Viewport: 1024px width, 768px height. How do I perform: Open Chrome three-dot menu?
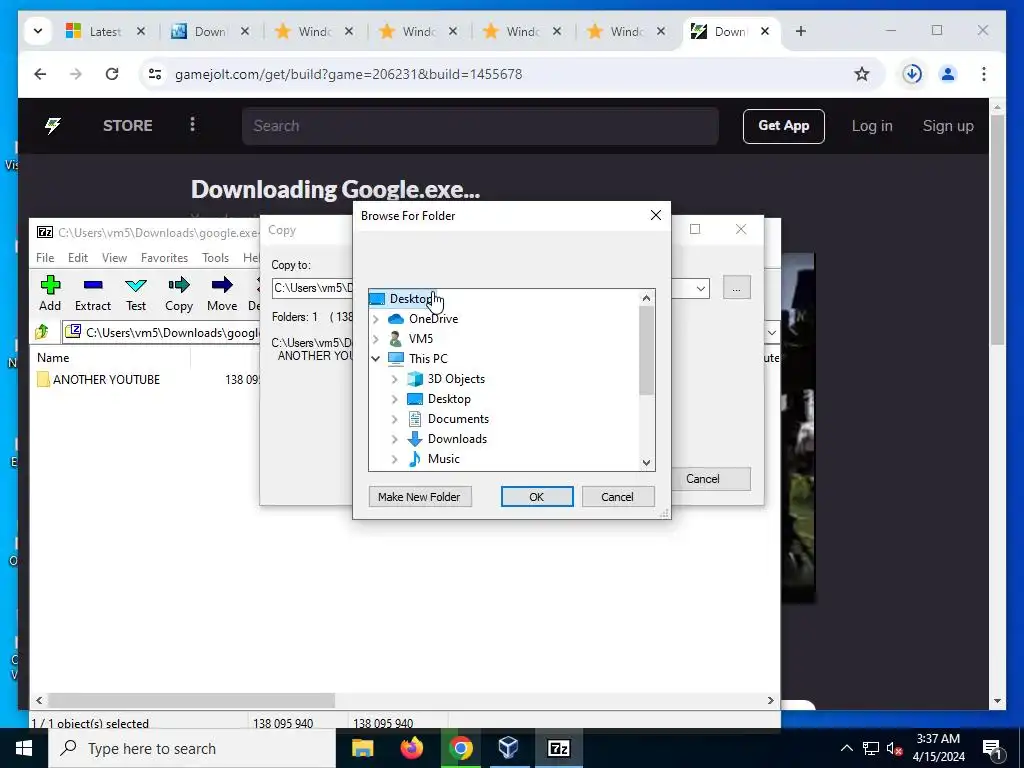point(984,74)
